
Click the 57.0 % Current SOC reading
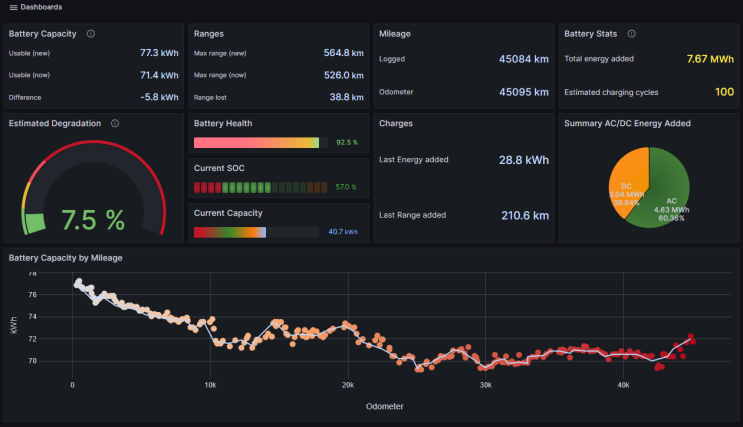(x=346, y=187)
